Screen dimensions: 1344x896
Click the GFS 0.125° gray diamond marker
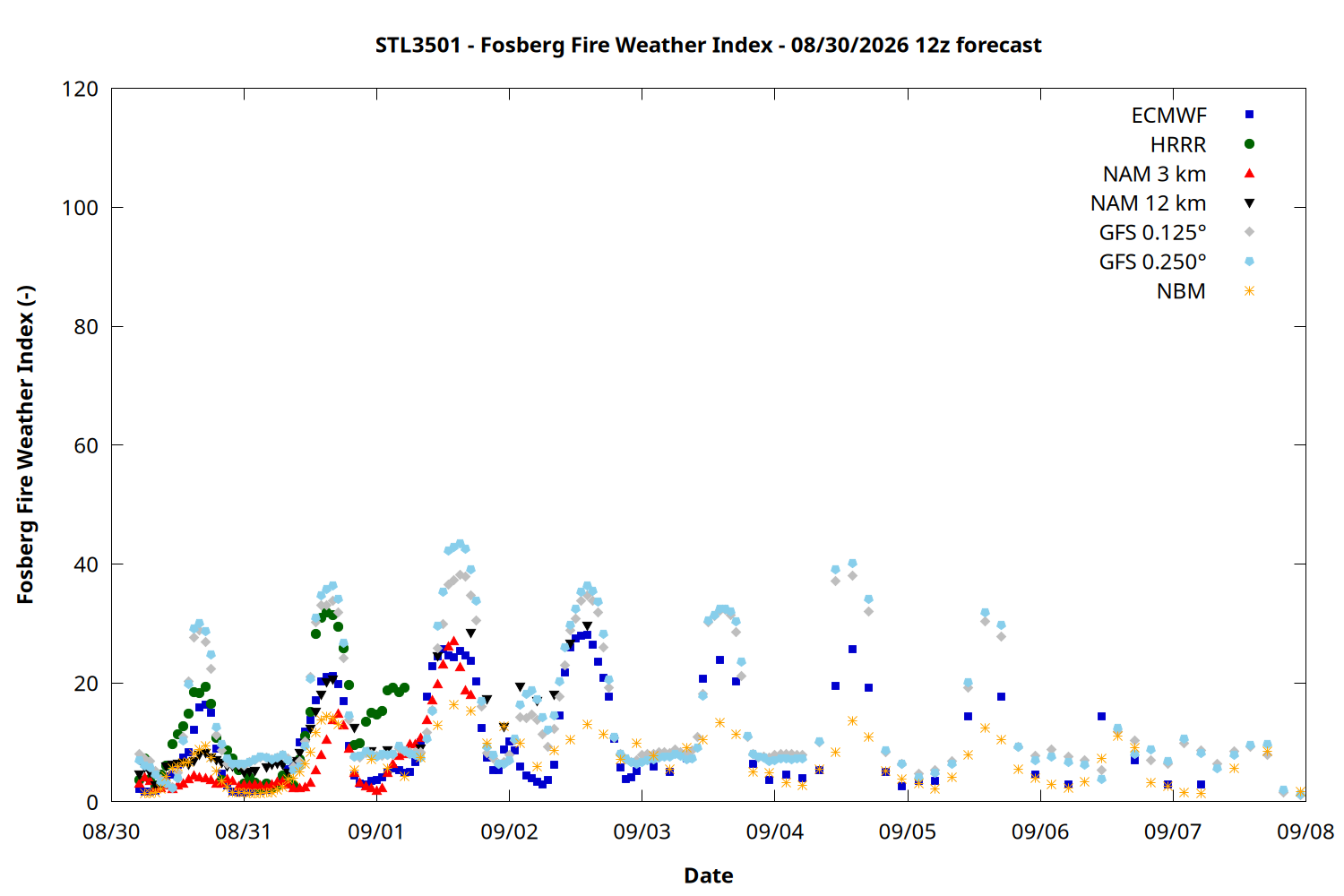pyautogui.click(x=1249, y=232)
